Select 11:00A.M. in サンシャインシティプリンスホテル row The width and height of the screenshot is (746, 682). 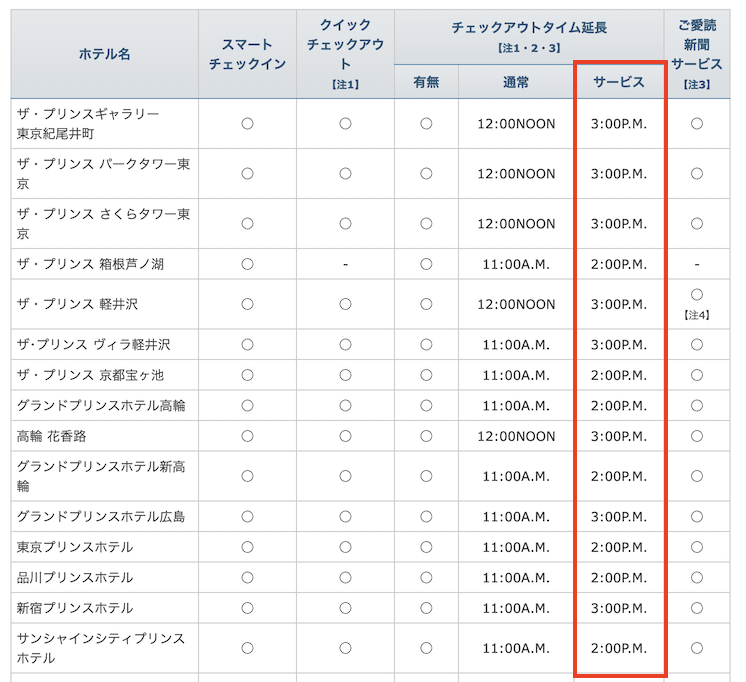[516, 649]
